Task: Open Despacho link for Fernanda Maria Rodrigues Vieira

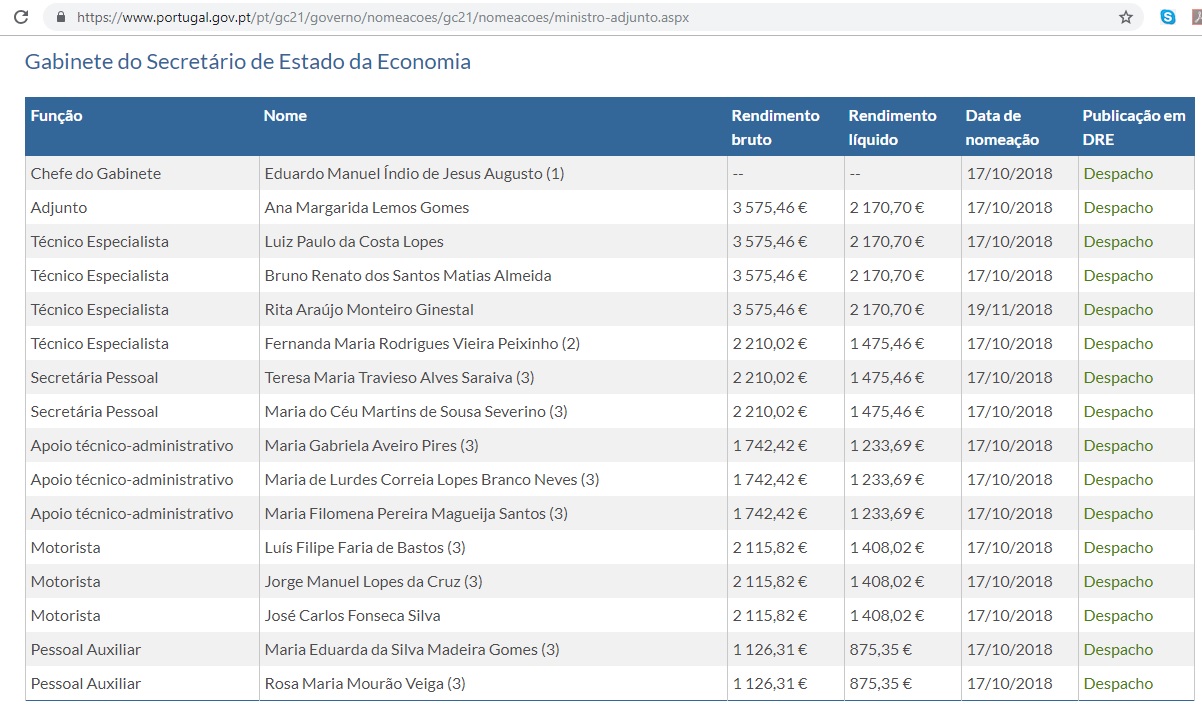Action: [x=1118, y=343]
